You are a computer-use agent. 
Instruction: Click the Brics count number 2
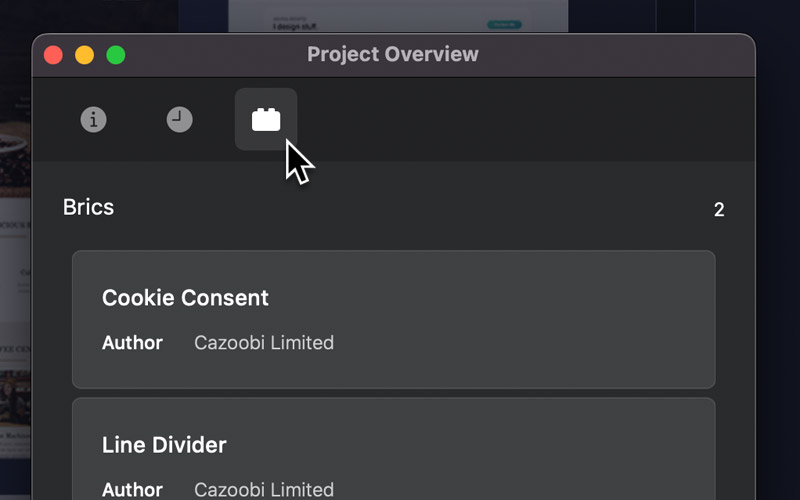pyautogui.click(x=719, y=210)
